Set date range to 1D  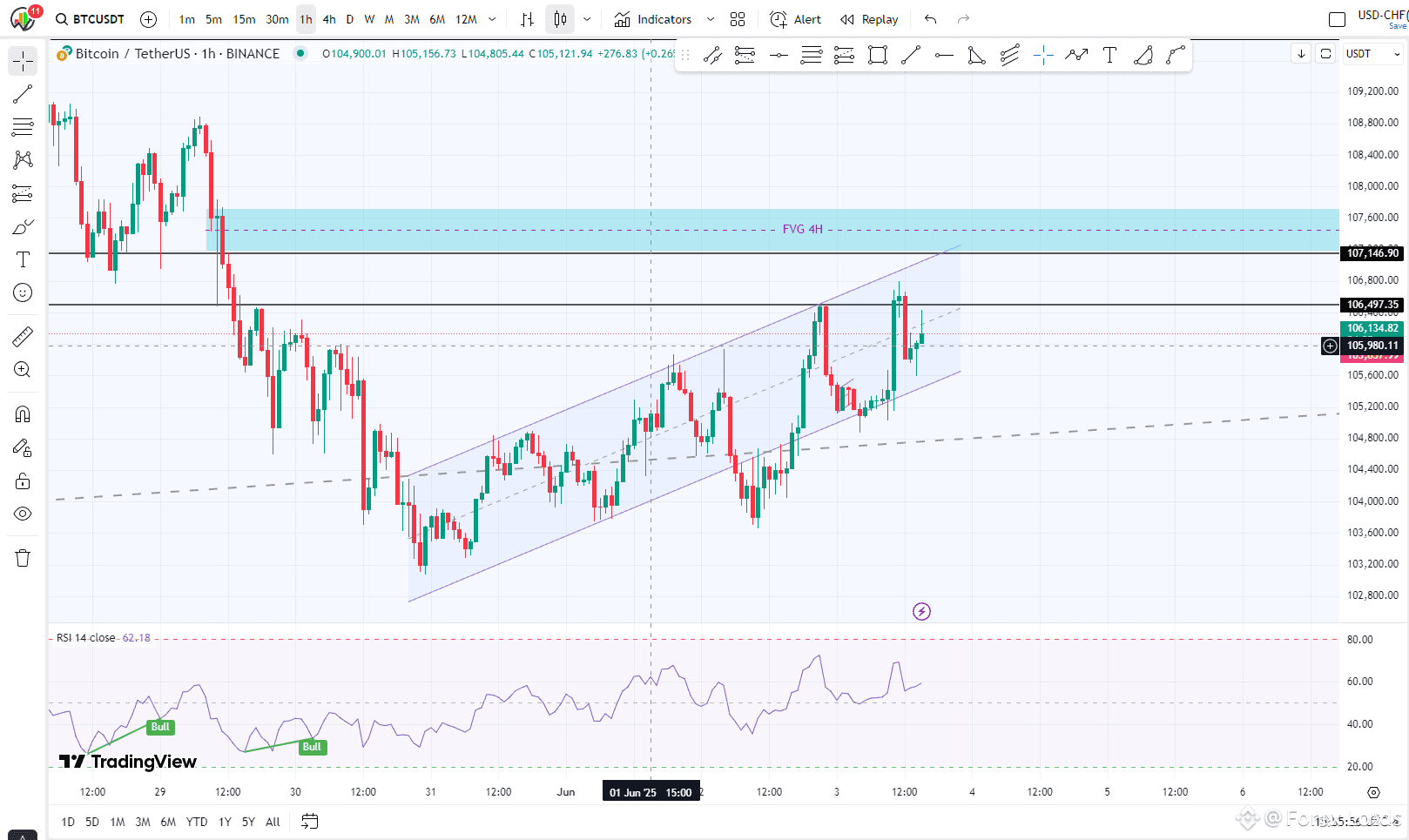(68, 822)
